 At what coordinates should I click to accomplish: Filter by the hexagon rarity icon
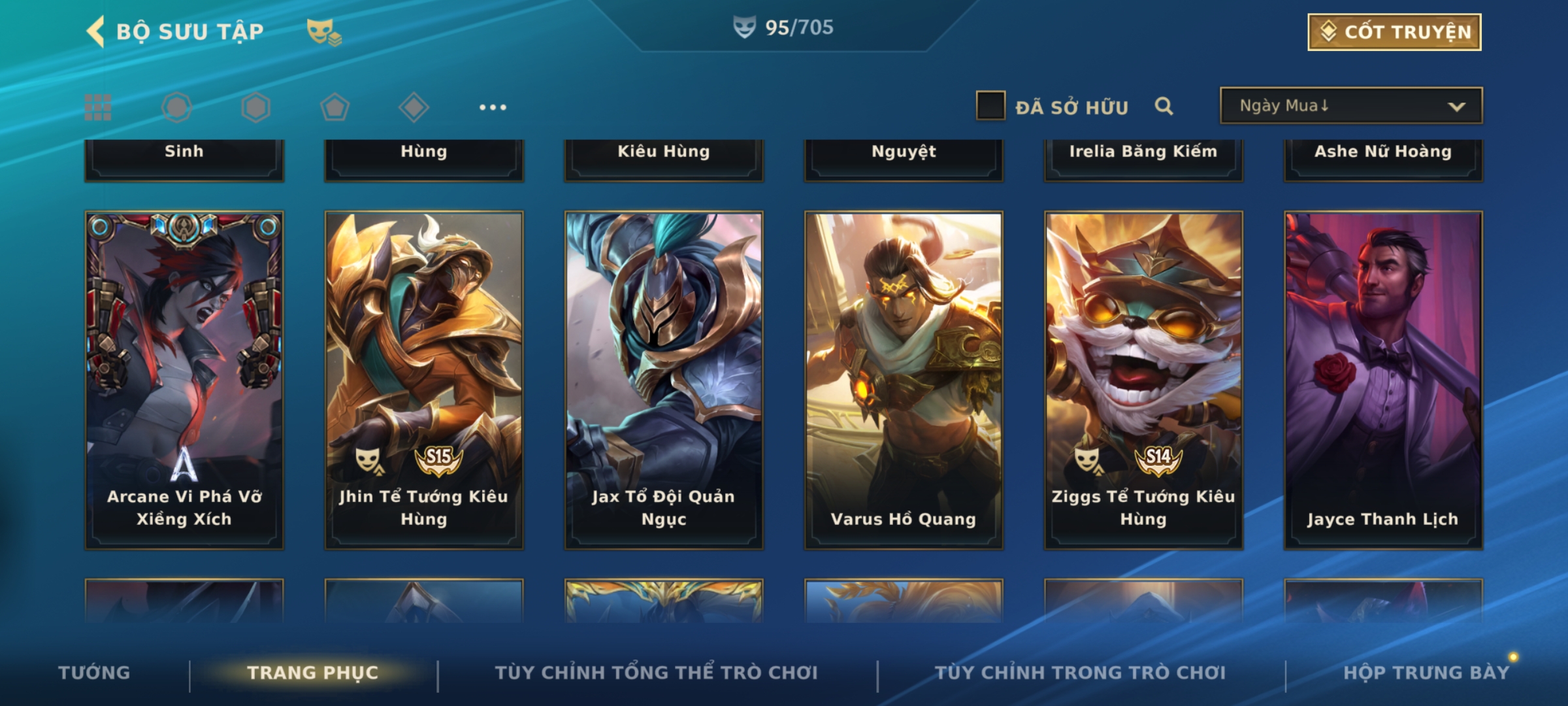coord(255,107)
